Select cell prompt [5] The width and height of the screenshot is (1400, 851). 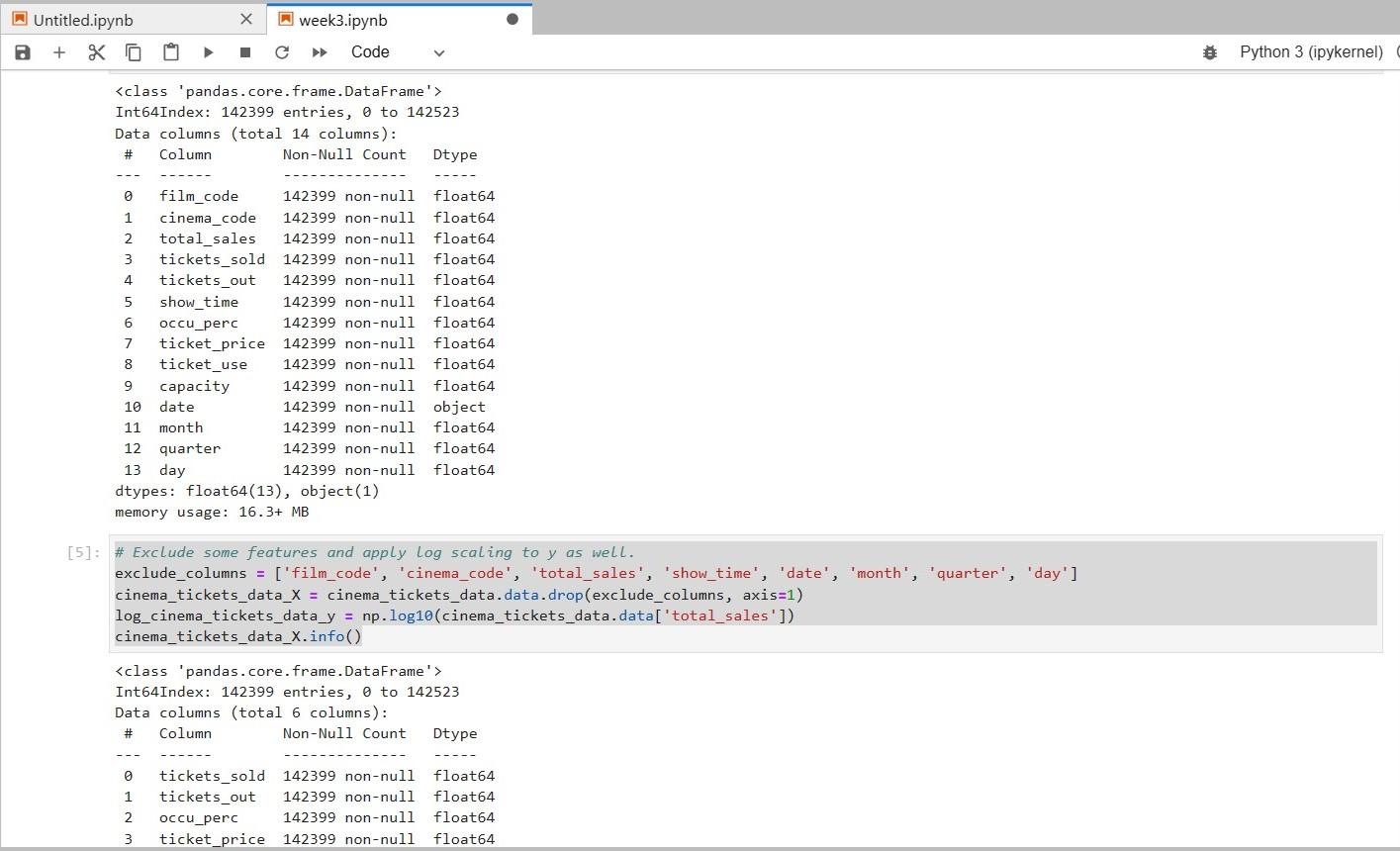pos(83,552)
